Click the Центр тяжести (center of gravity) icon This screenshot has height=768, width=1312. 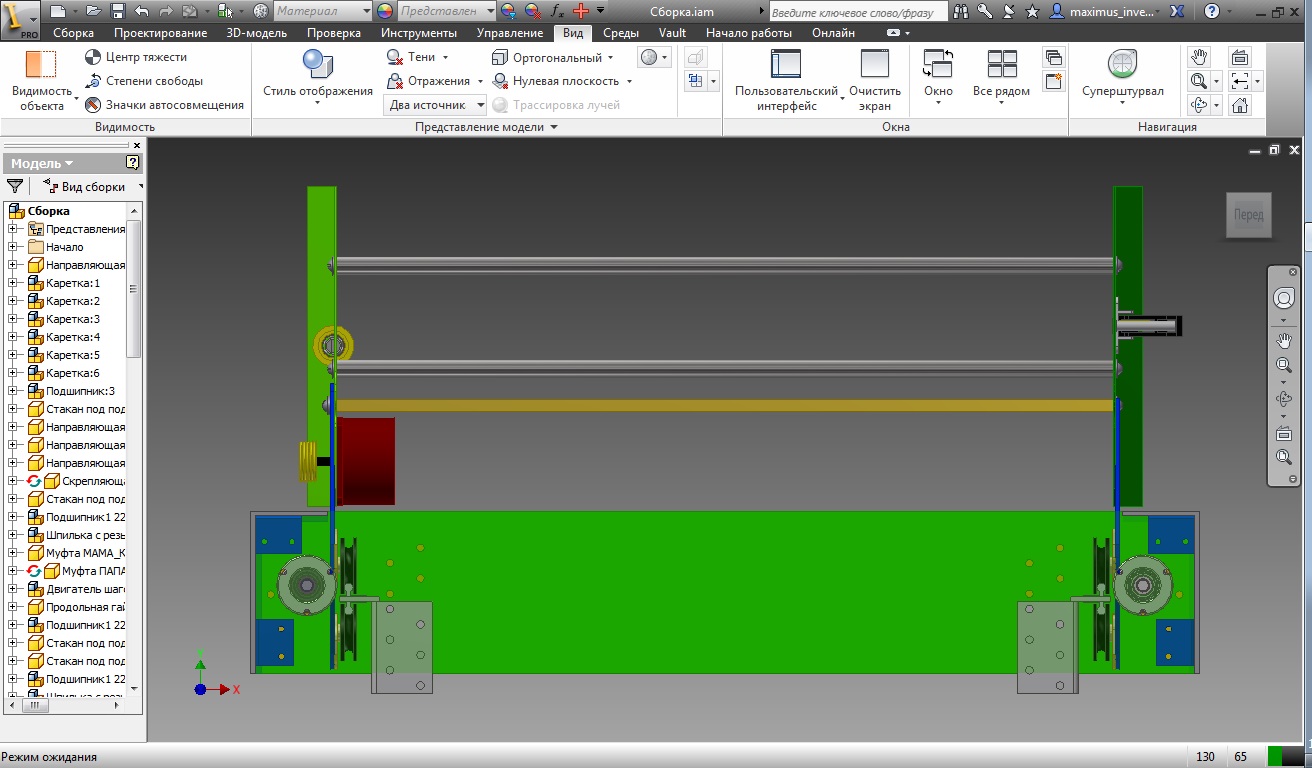click(93, 57)
